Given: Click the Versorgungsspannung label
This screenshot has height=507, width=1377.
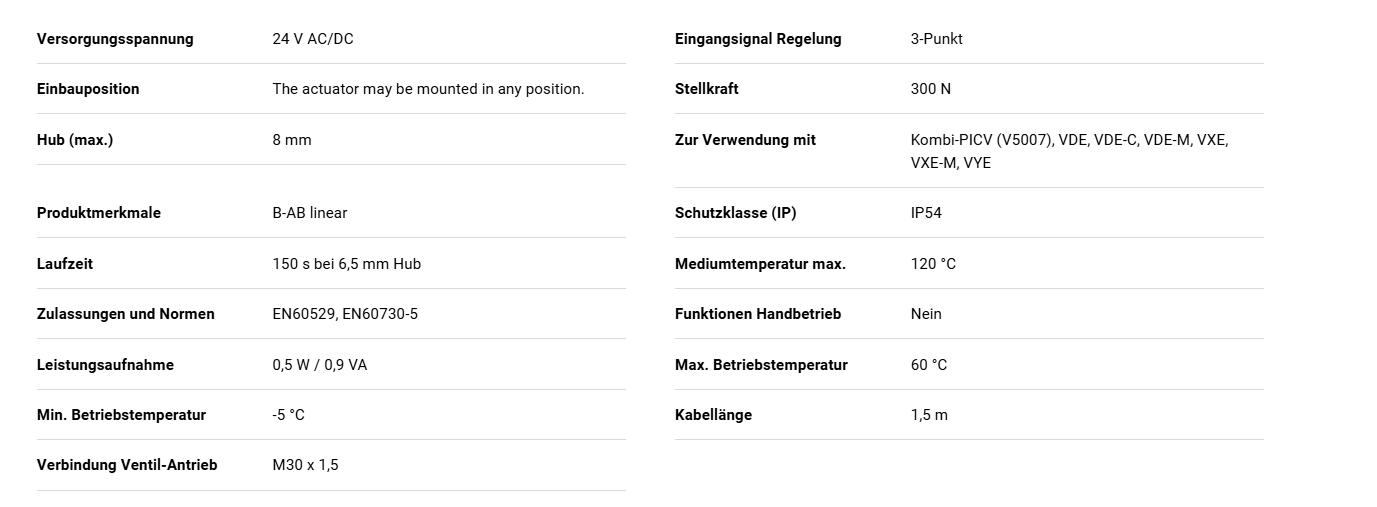Looking at the screenshot, I should click(x=115, y=39).
